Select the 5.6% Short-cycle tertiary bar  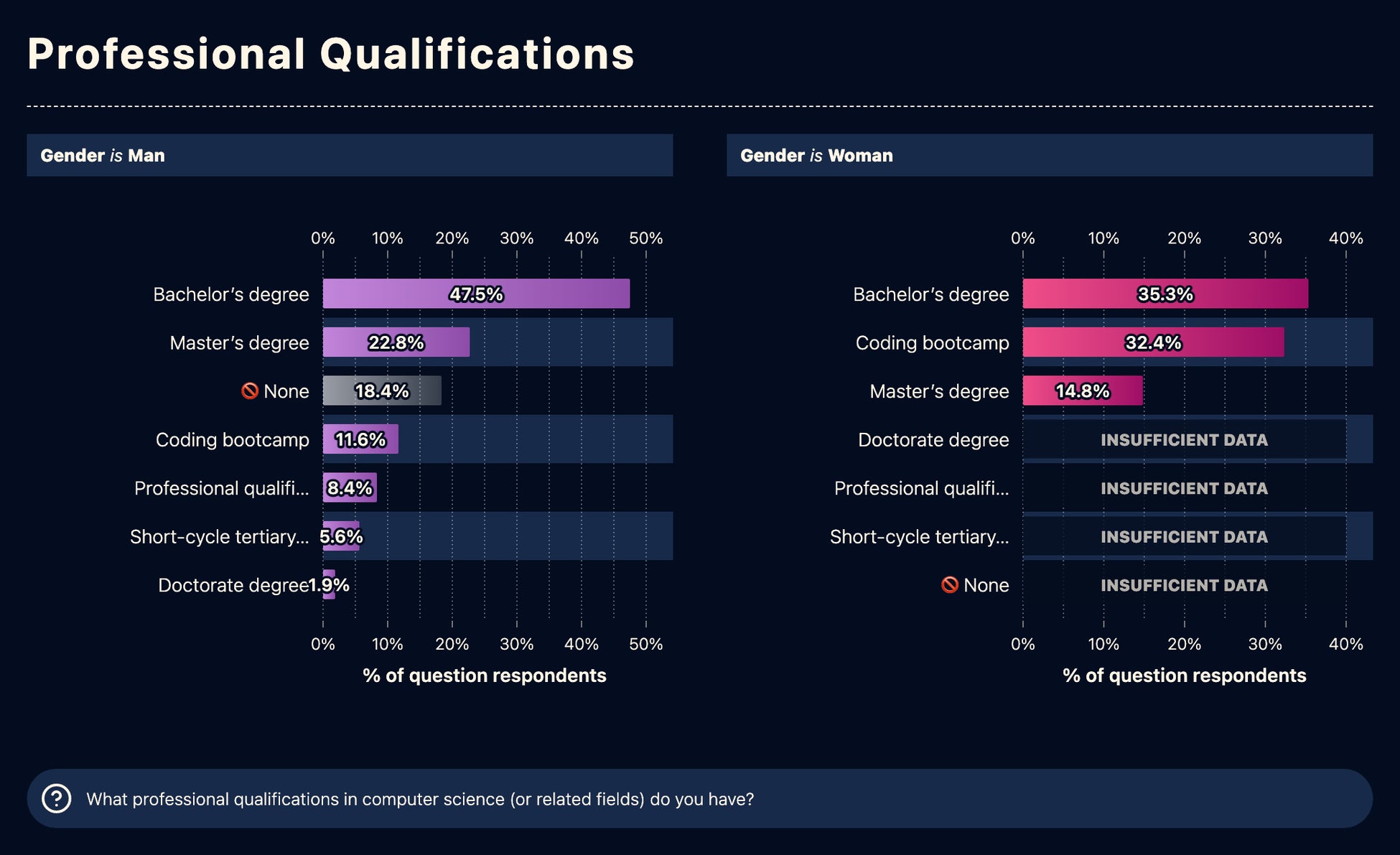pyautogui.click(x=342, y=536)
